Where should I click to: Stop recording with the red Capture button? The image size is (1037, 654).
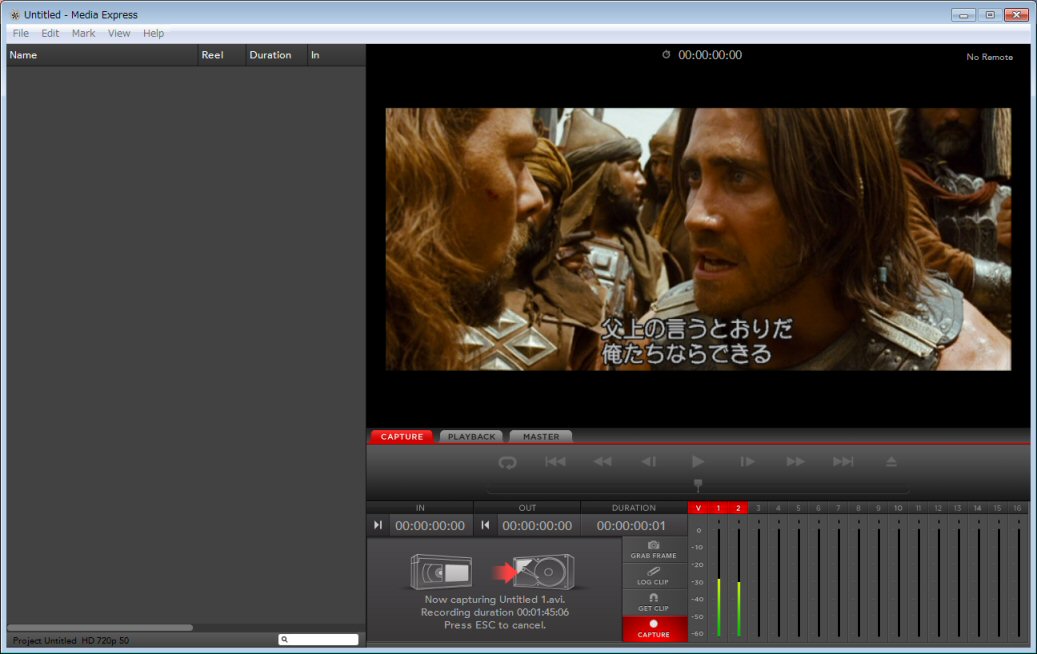tap(653, 628)
